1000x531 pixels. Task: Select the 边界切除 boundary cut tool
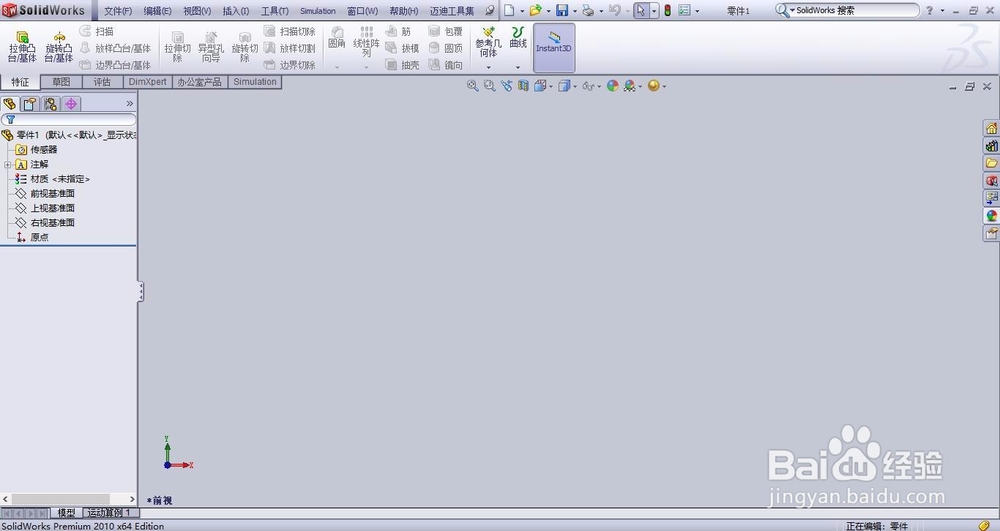click(x=290, y=65)
